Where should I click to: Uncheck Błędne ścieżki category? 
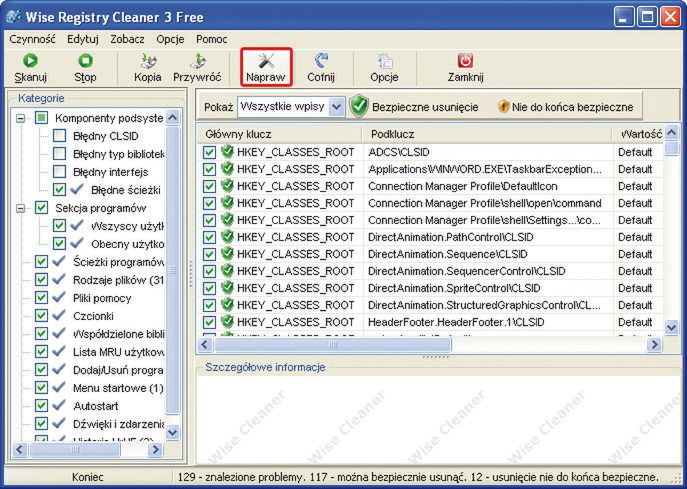click(x=59, y=189)
